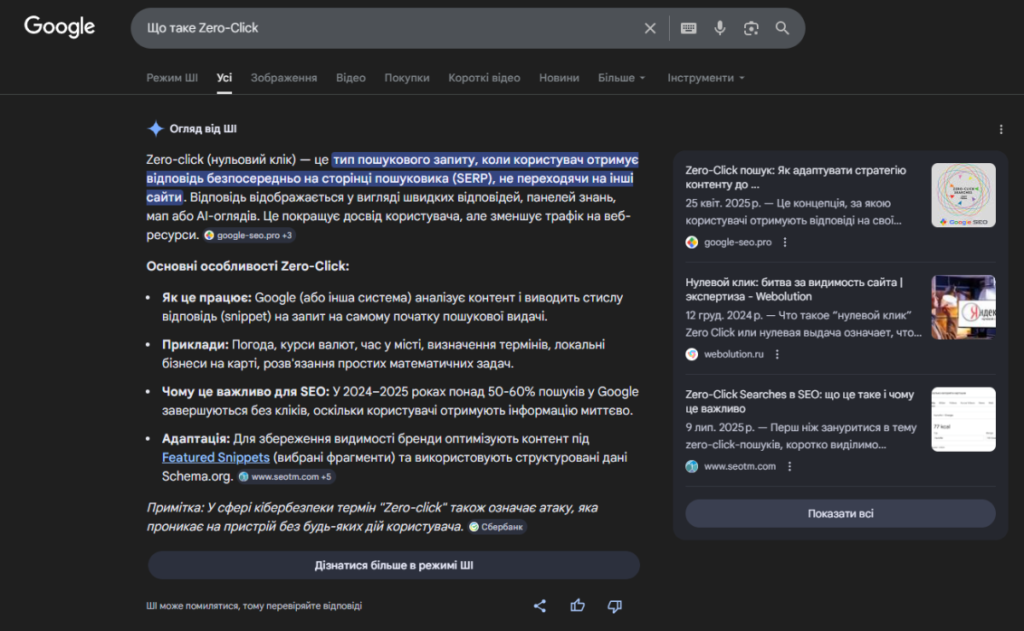Clear the search query with X icon
This screenshot has width=1024, height=631.
click(x=650, y=28)
